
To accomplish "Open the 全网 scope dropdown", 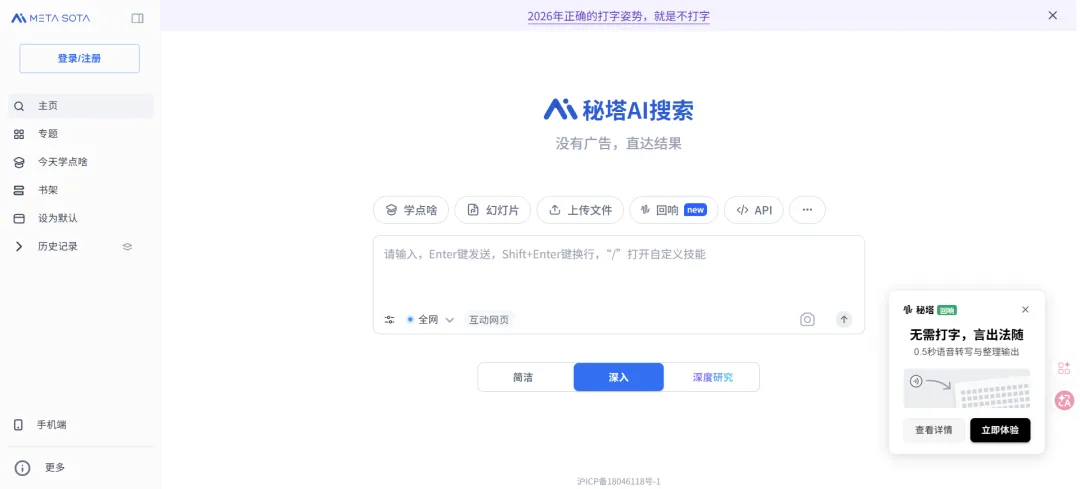I will 430,320.
